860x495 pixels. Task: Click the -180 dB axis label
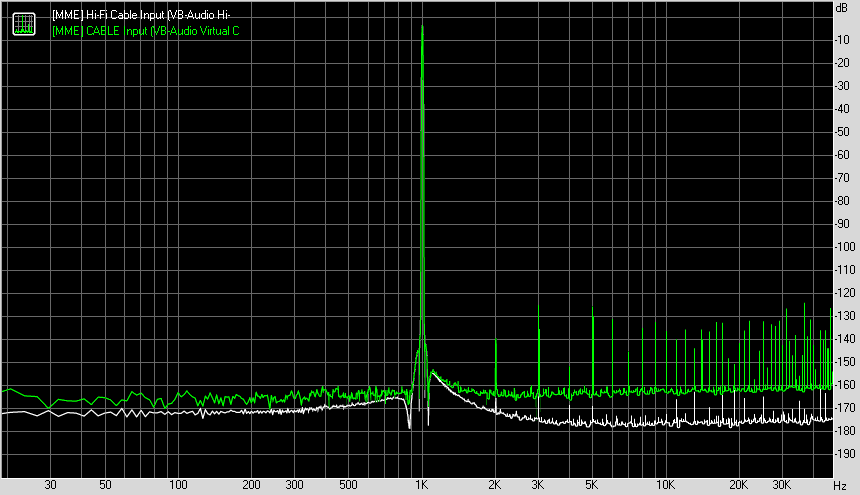point(844,431)
